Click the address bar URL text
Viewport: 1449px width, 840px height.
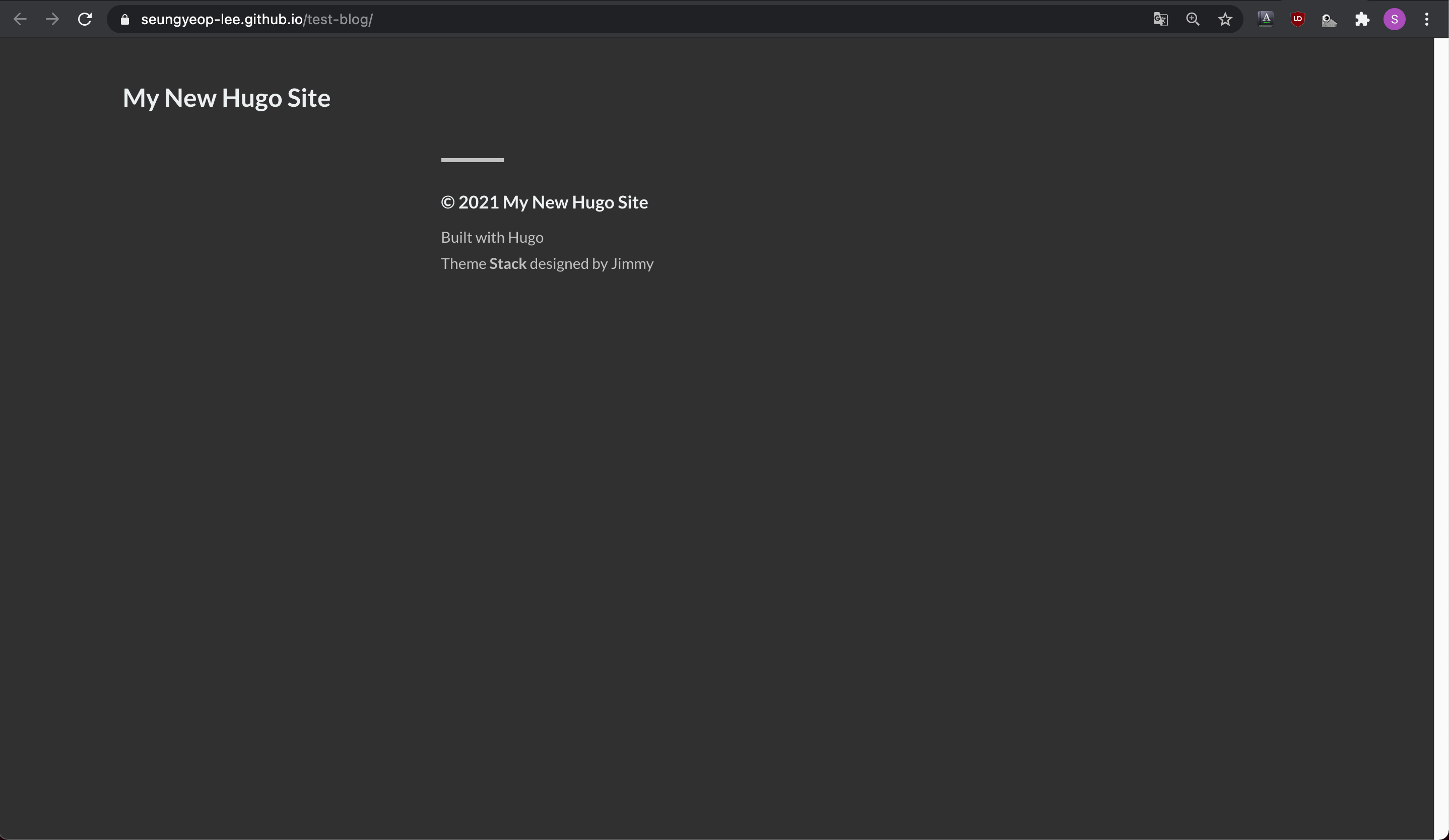coord(256,20)
